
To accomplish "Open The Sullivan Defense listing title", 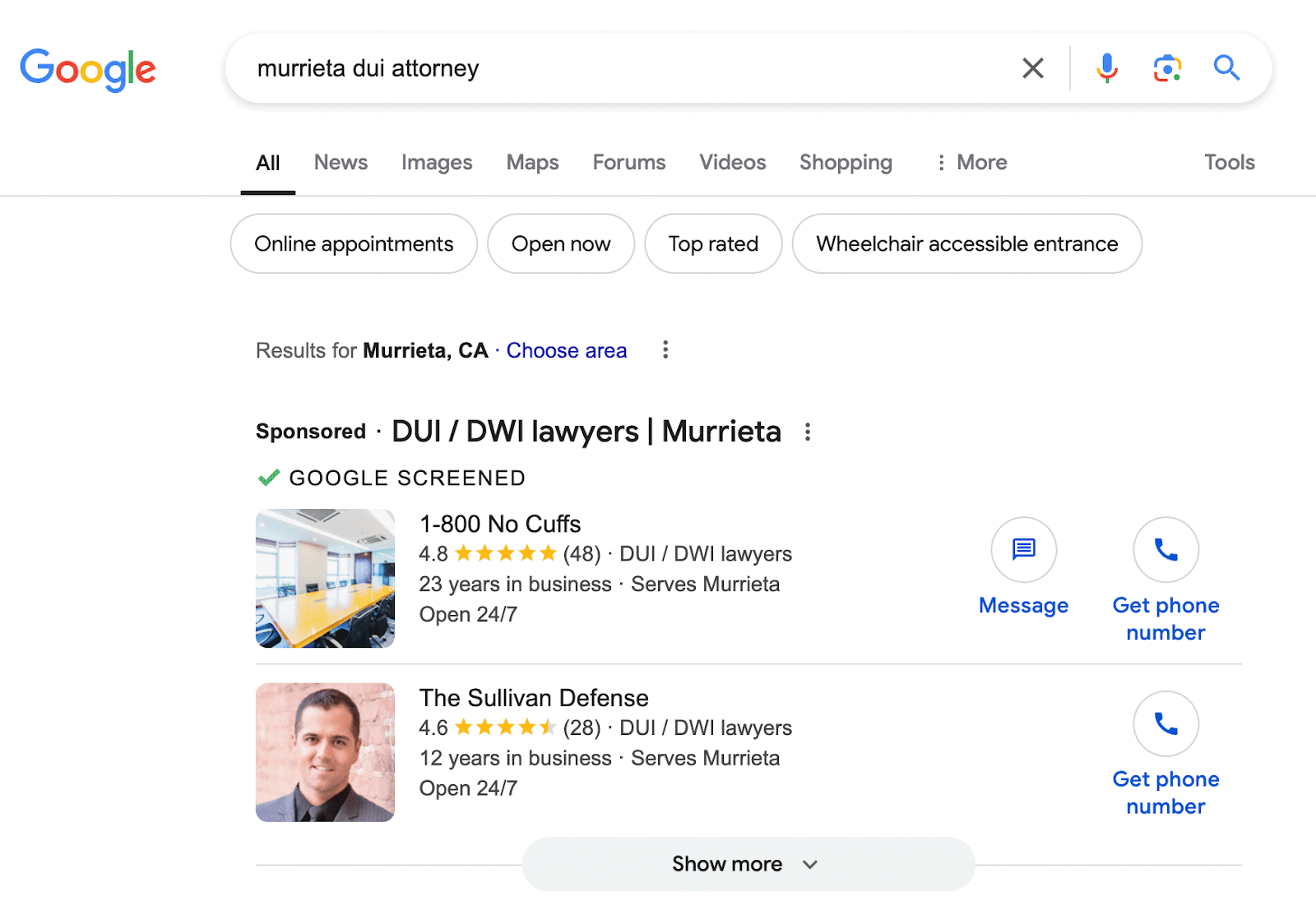I will point(534,698).
